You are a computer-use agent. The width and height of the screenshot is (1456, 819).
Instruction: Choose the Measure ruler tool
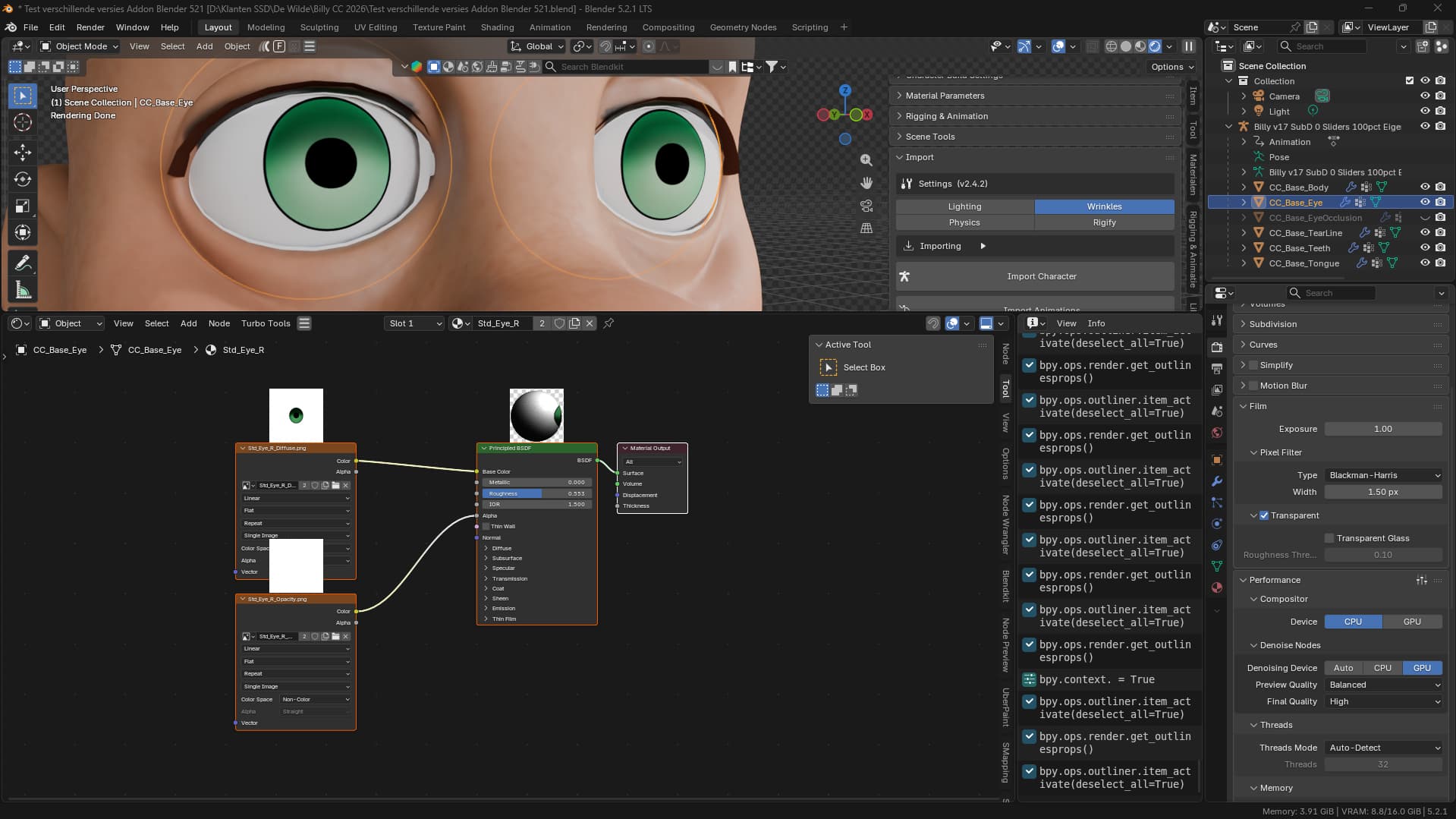click(23, 290)
